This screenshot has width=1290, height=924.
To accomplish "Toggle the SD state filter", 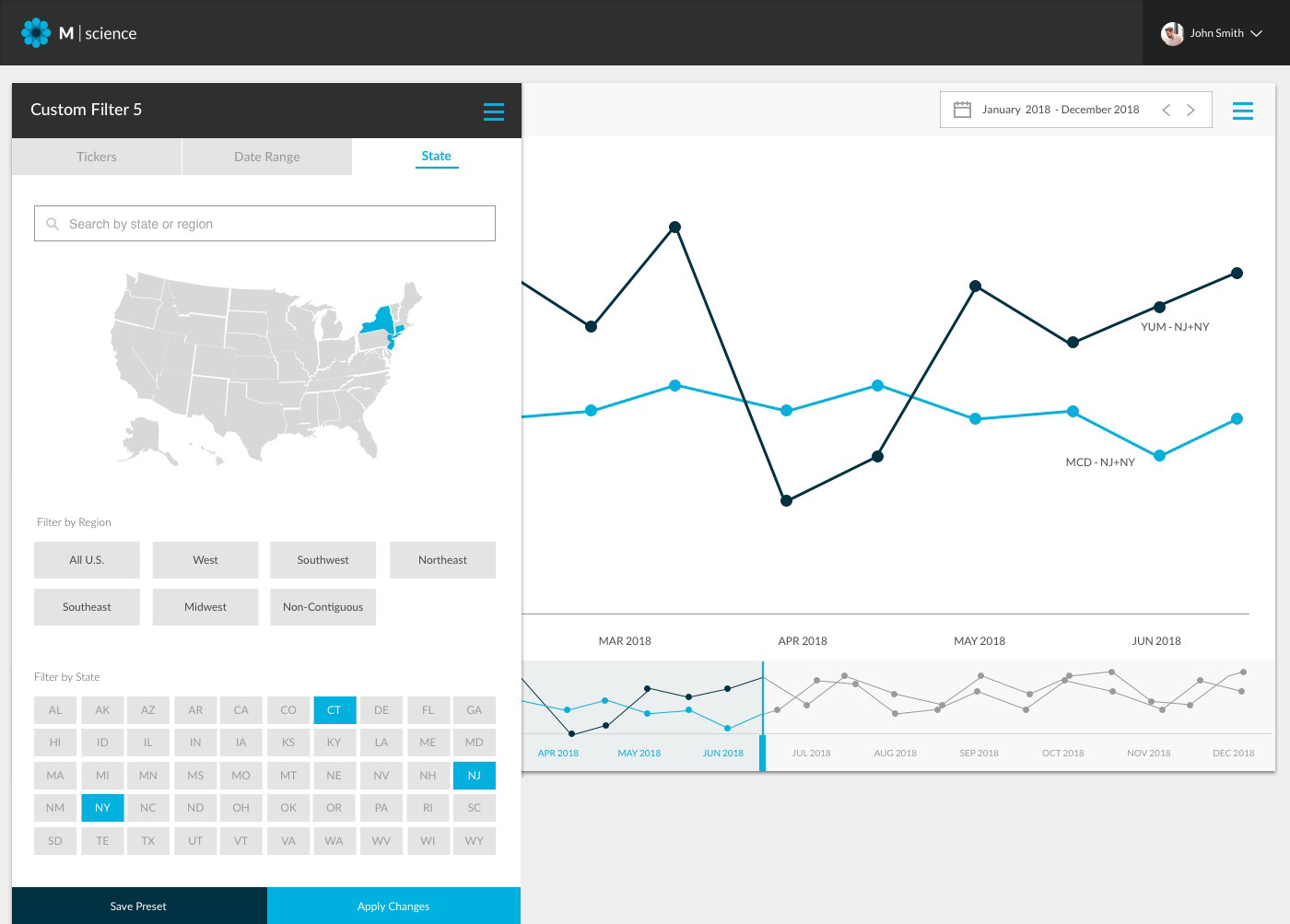I will point(55,841).
